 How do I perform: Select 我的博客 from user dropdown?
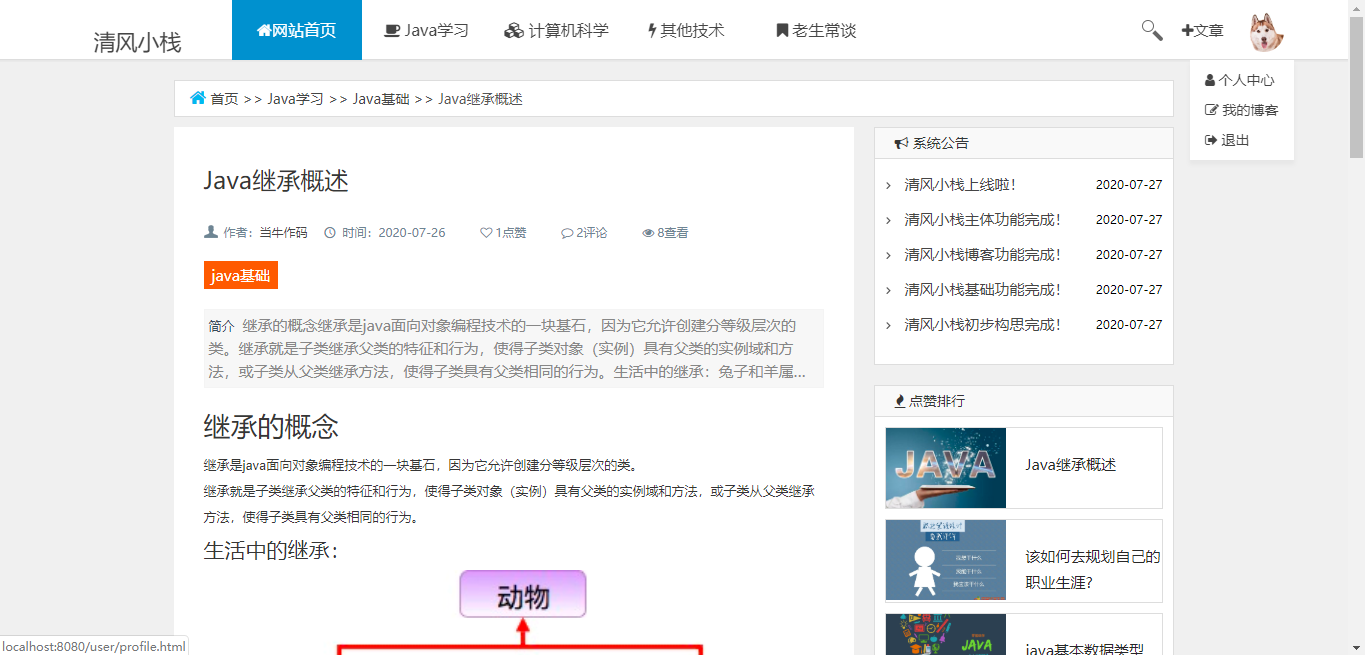1242,110
